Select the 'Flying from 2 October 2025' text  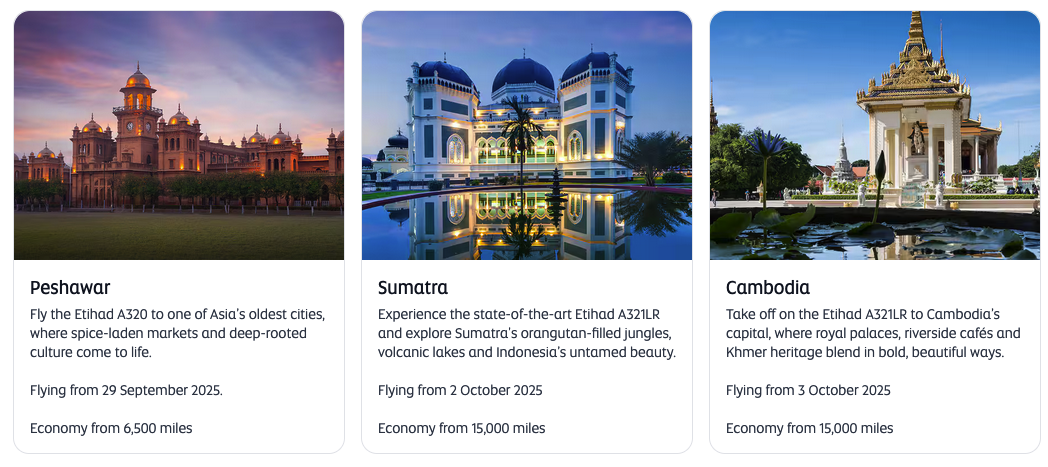tap(460, 390)
